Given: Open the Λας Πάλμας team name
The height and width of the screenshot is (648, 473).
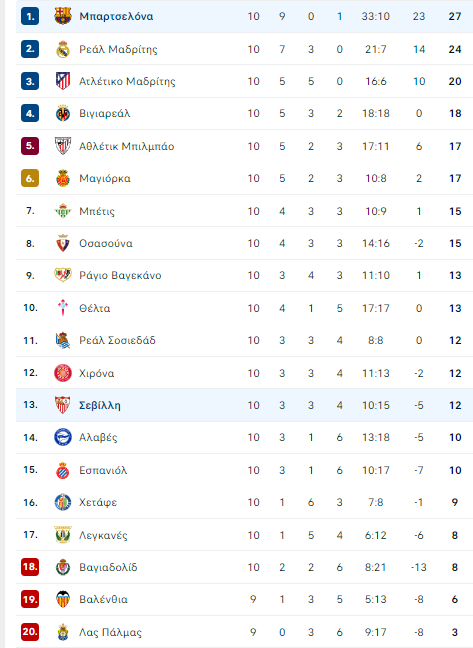Looking at the screenshot, I should click(x=110, y=632).
